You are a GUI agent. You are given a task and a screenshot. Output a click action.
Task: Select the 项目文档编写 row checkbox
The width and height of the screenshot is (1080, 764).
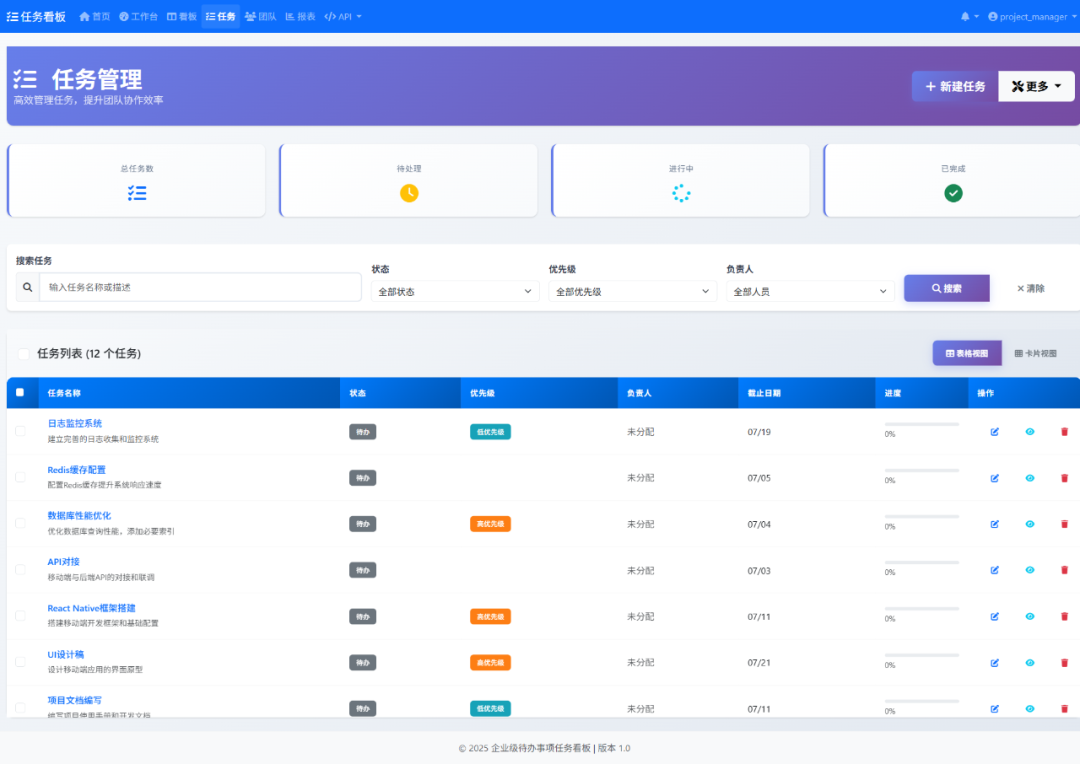point(20,708)
